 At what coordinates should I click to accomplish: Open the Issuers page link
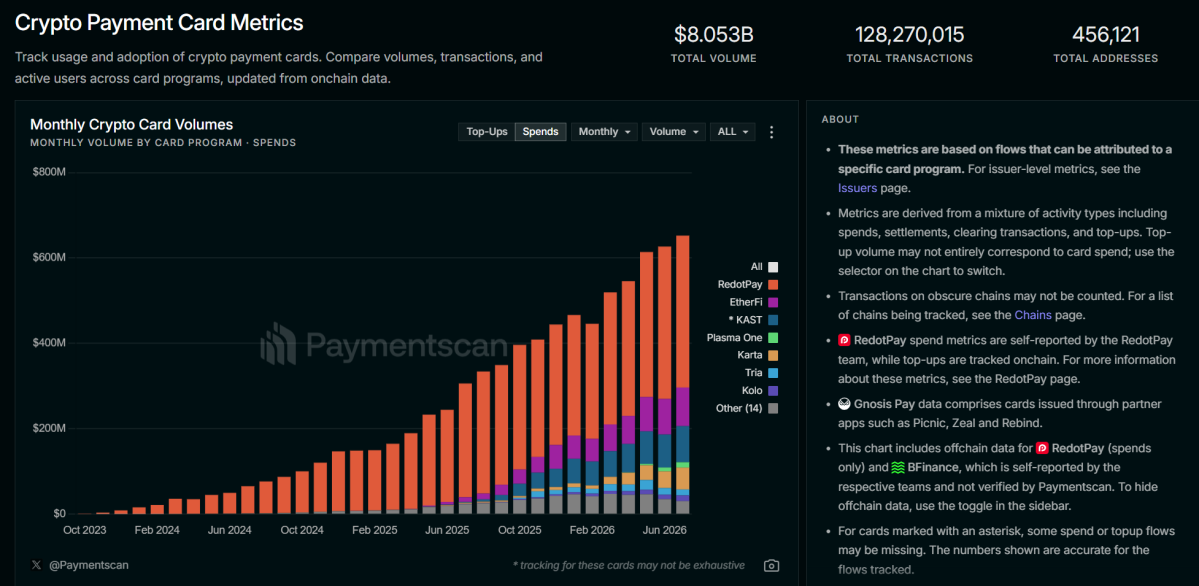point(858,187)
